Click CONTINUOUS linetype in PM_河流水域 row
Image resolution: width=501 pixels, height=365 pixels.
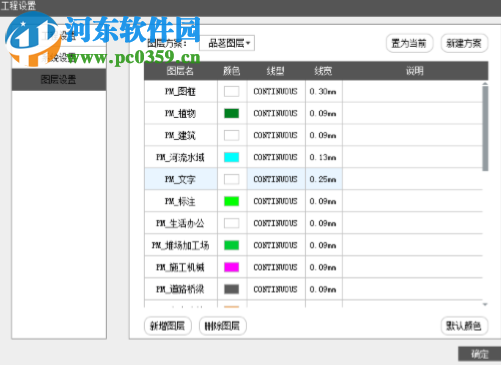[x=276, y=157]
